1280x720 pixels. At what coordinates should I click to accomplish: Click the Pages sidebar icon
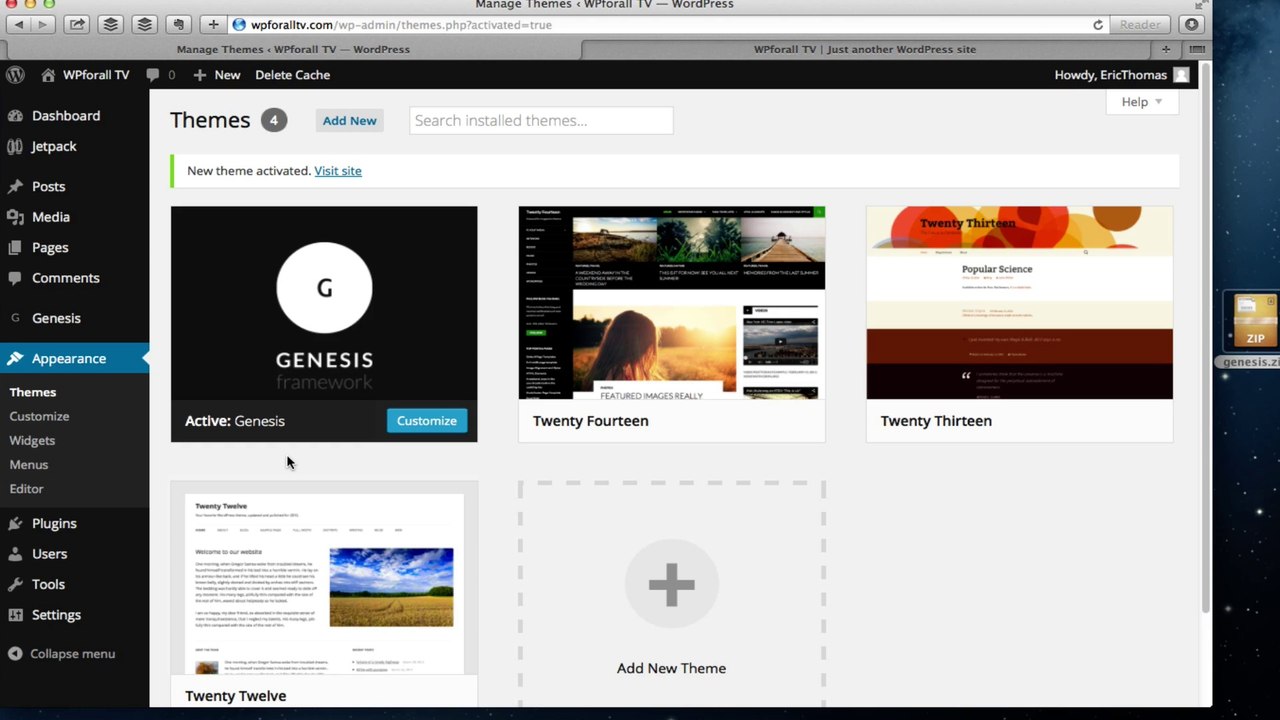(15, 247)
